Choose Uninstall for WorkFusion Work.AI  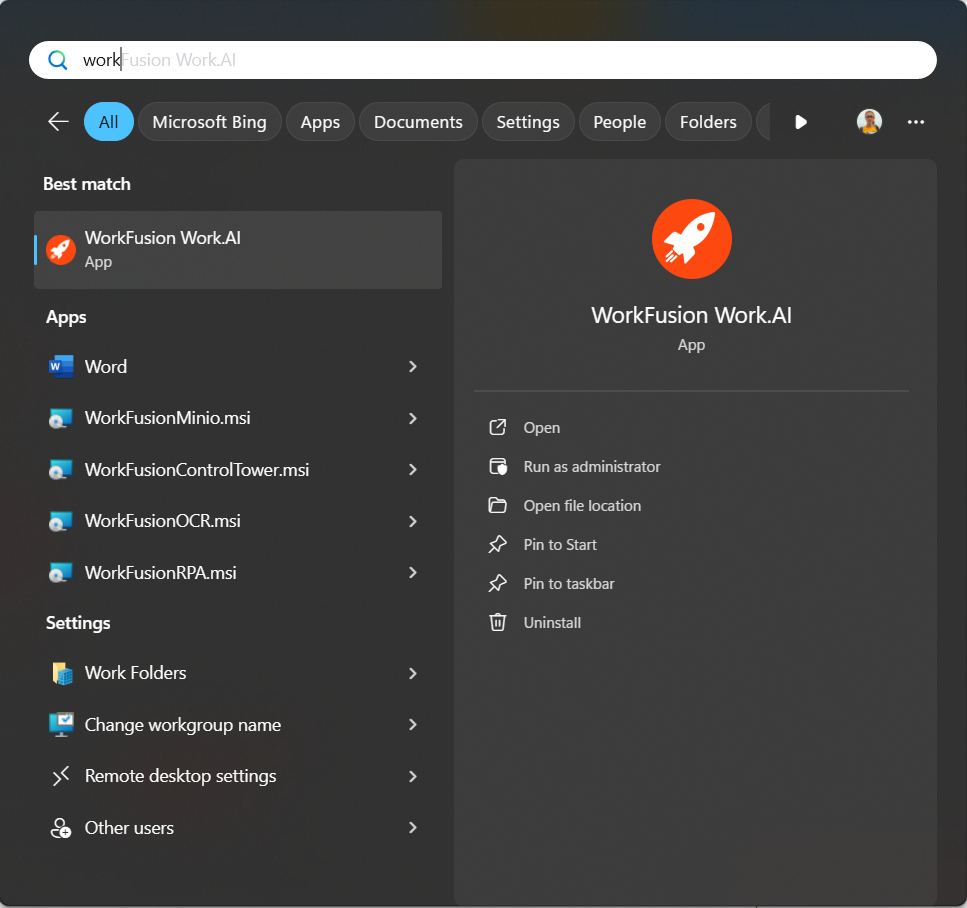click(x=553, y=622)
